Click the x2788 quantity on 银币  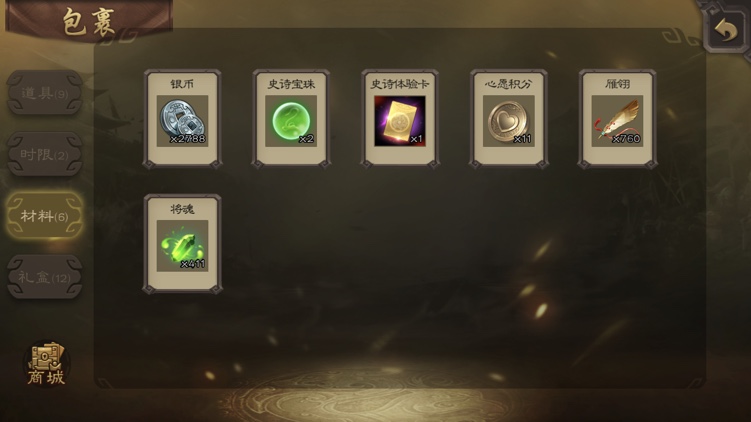[x=188, y=139]
